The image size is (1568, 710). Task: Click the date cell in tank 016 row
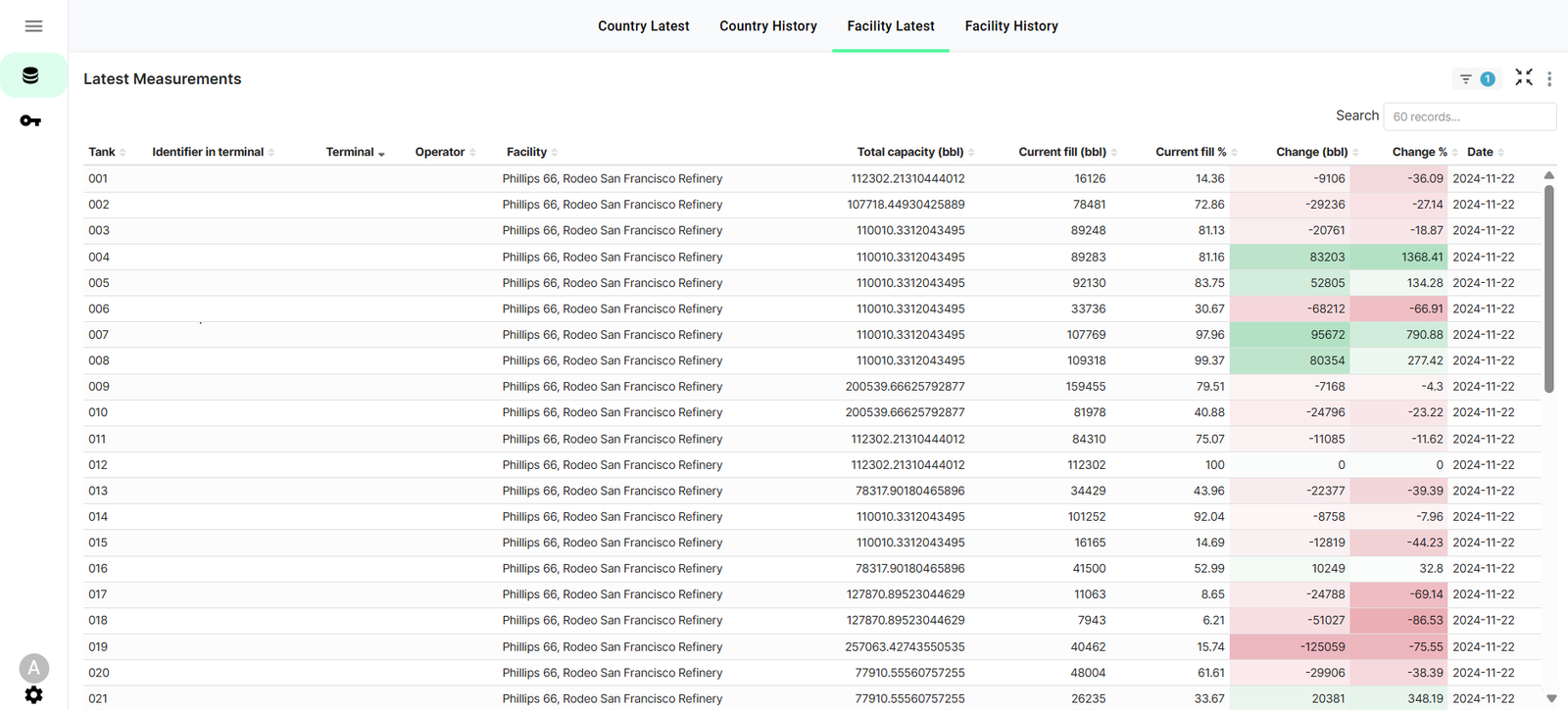tap(1484, 569)
